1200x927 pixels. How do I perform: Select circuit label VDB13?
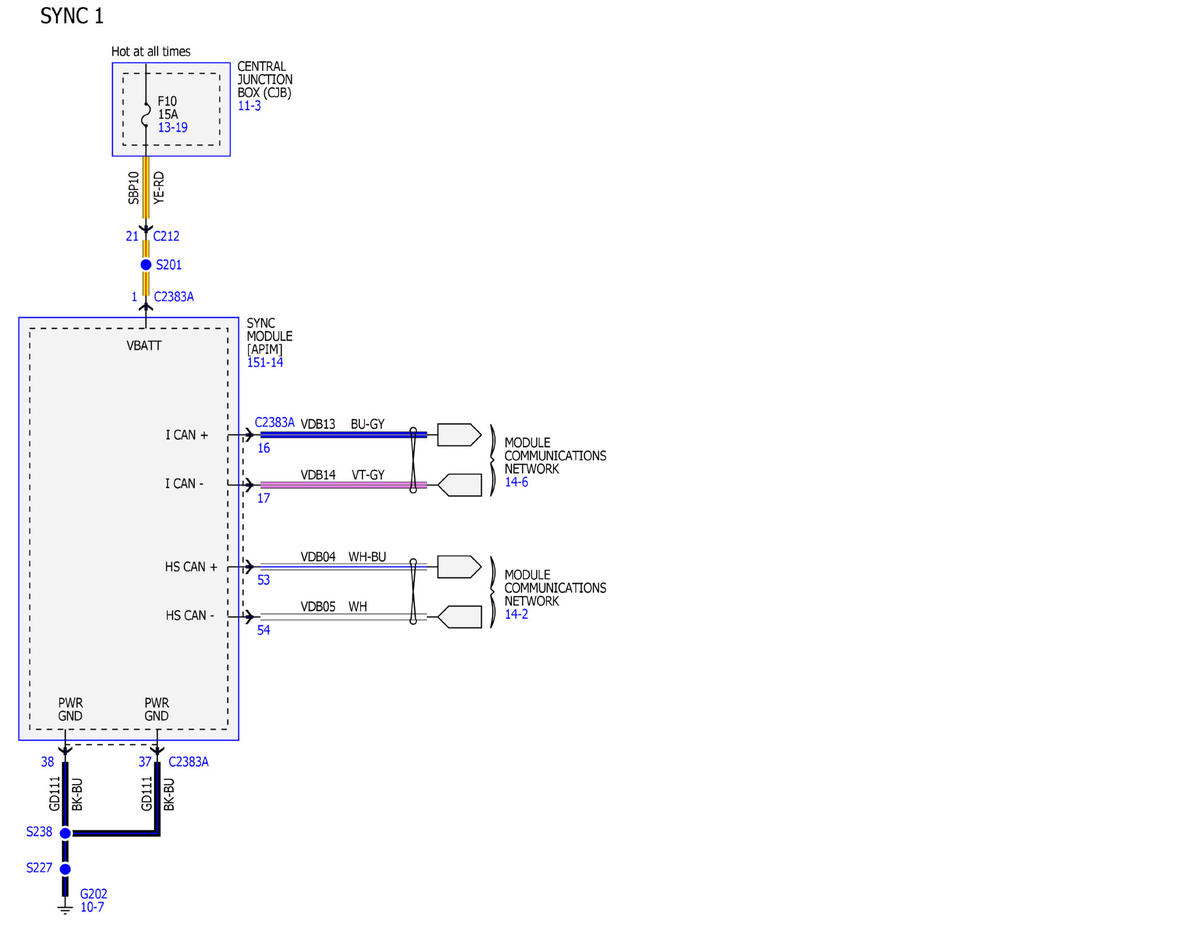tap(318, 424)
